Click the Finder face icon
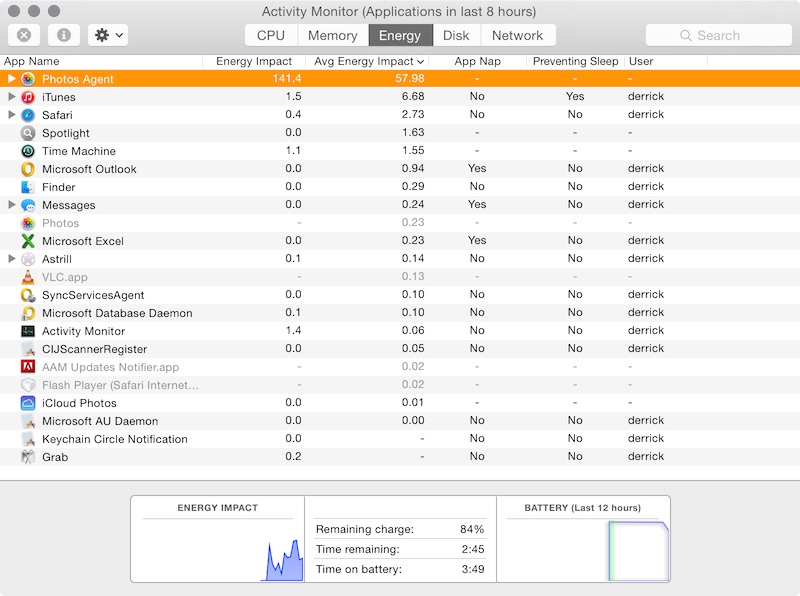The width and height of the screenshot is (800, 596). tap(28, 187)
